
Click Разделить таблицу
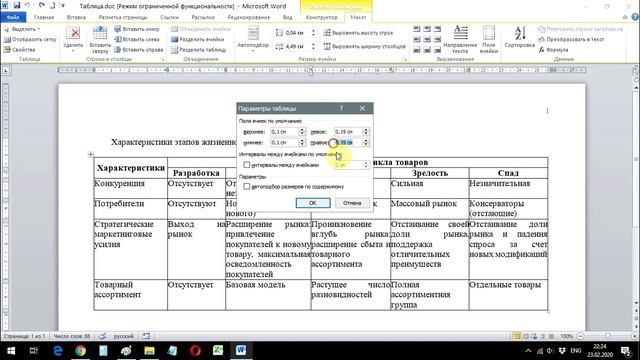(199, 50)
